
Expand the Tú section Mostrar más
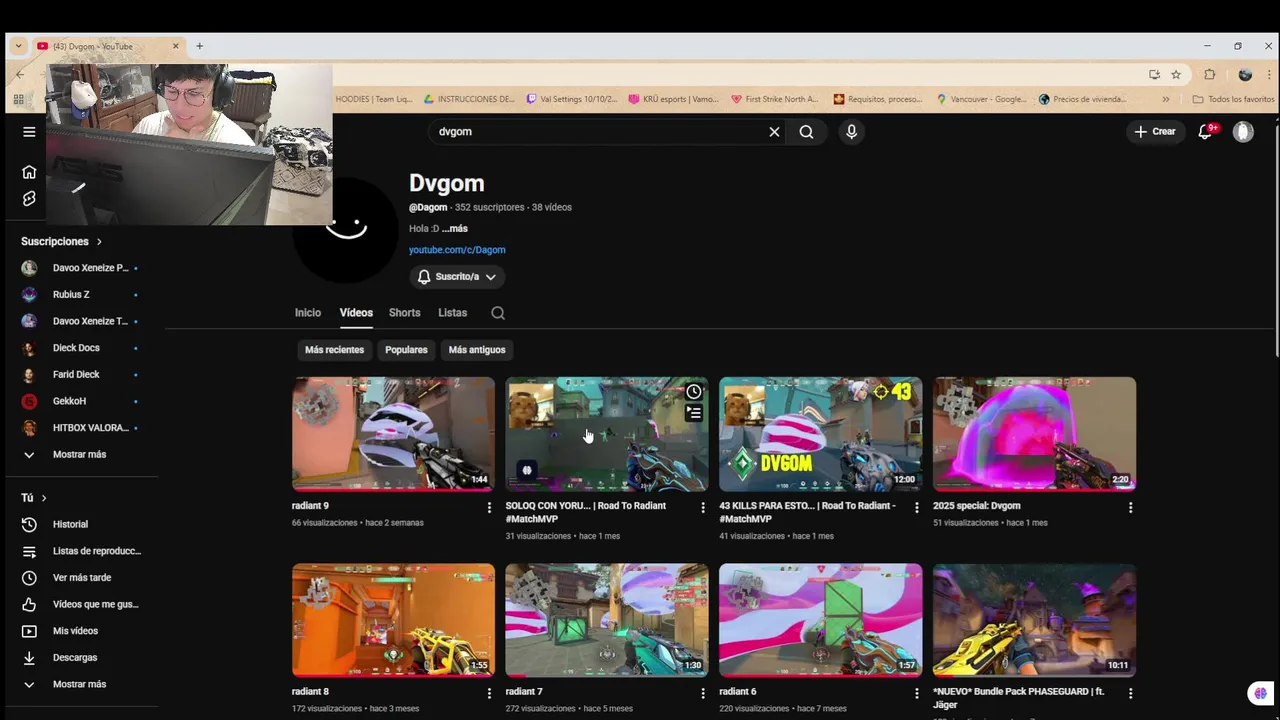pos(82,684)
